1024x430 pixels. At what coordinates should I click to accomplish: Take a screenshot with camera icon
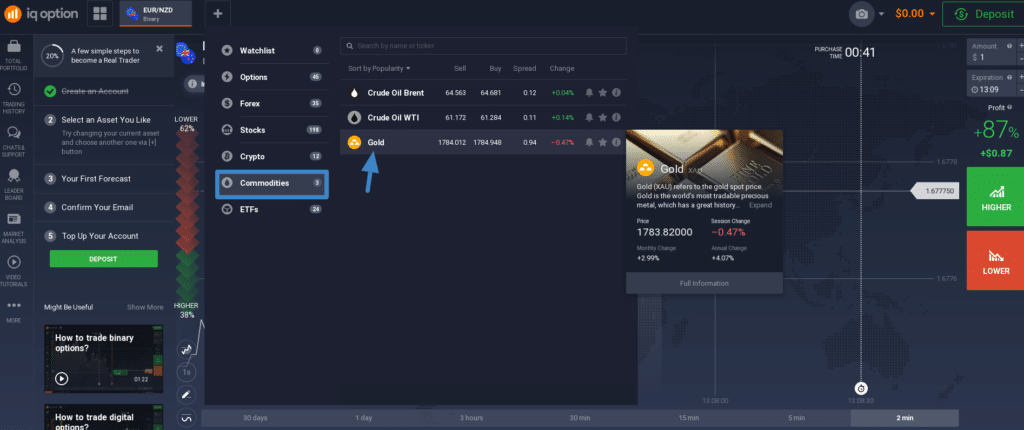(x=861, y=14)
